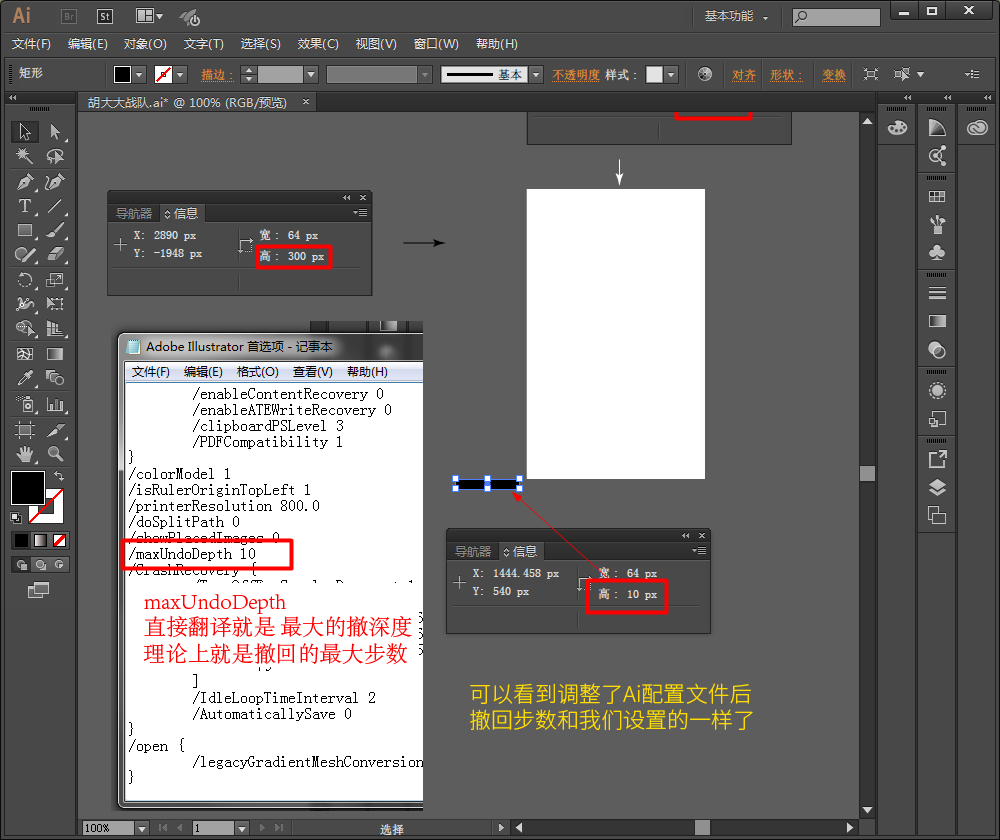The height and width of the screenshot is (840, 1000).
Task: Open the Brushes panel
Action: click(x=937, y=225)
